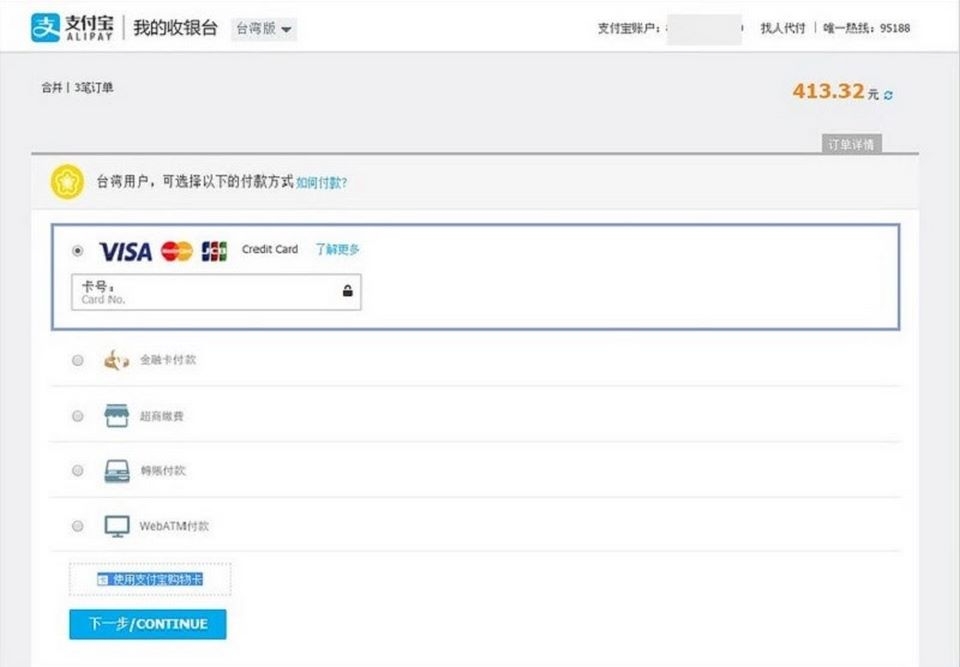Click the Alipay logo

tap(72, 28)
